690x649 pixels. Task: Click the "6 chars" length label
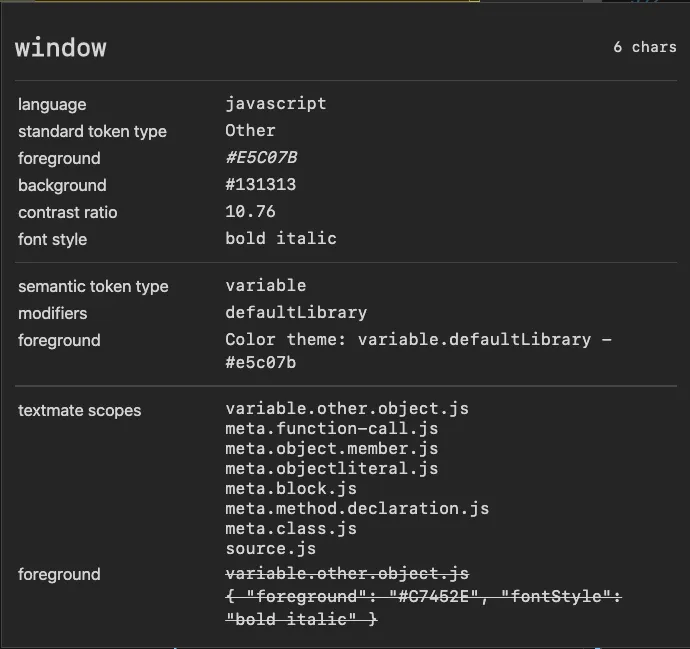coord(644,47)
